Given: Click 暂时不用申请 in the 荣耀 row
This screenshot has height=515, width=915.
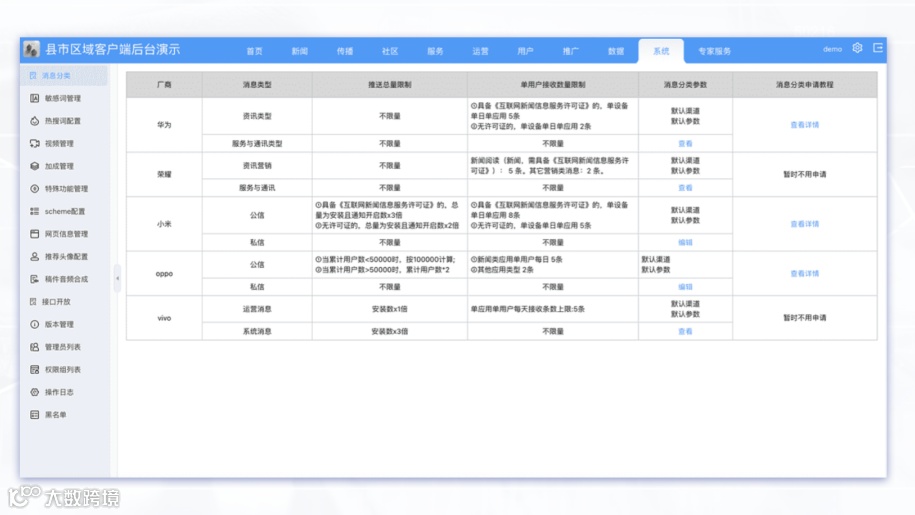Looking at the screenshot, I should point(805,174).
